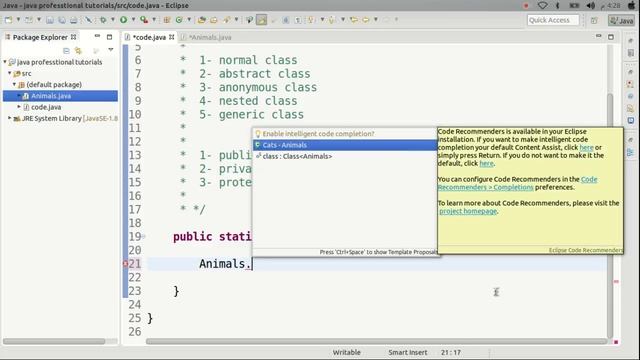Screen dimensions: 640x360
Task: Click the Print toolbar icon
Action: (x=73, y=20)
